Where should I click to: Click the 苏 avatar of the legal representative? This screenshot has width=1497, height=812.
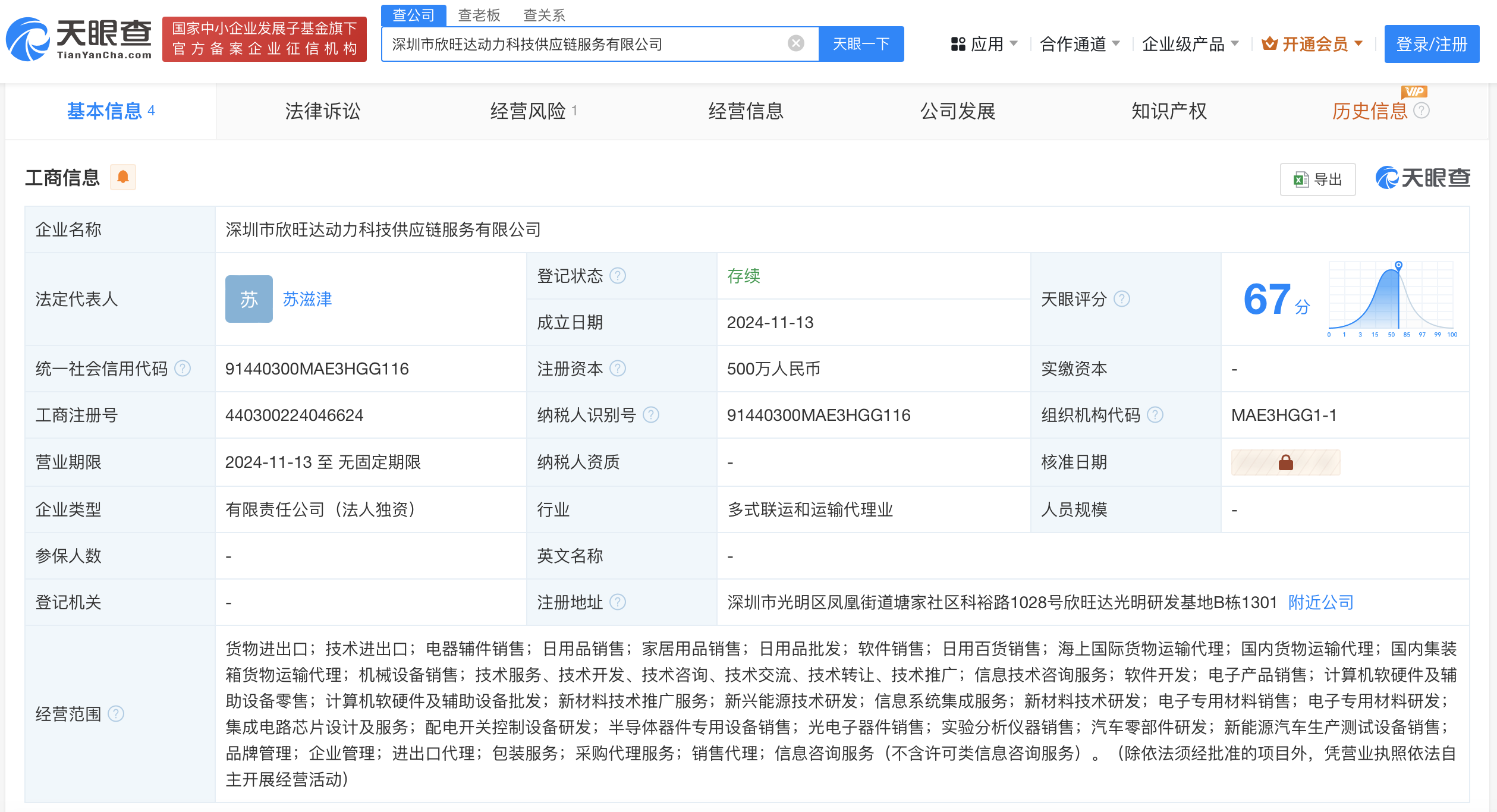tap(249, 298)
